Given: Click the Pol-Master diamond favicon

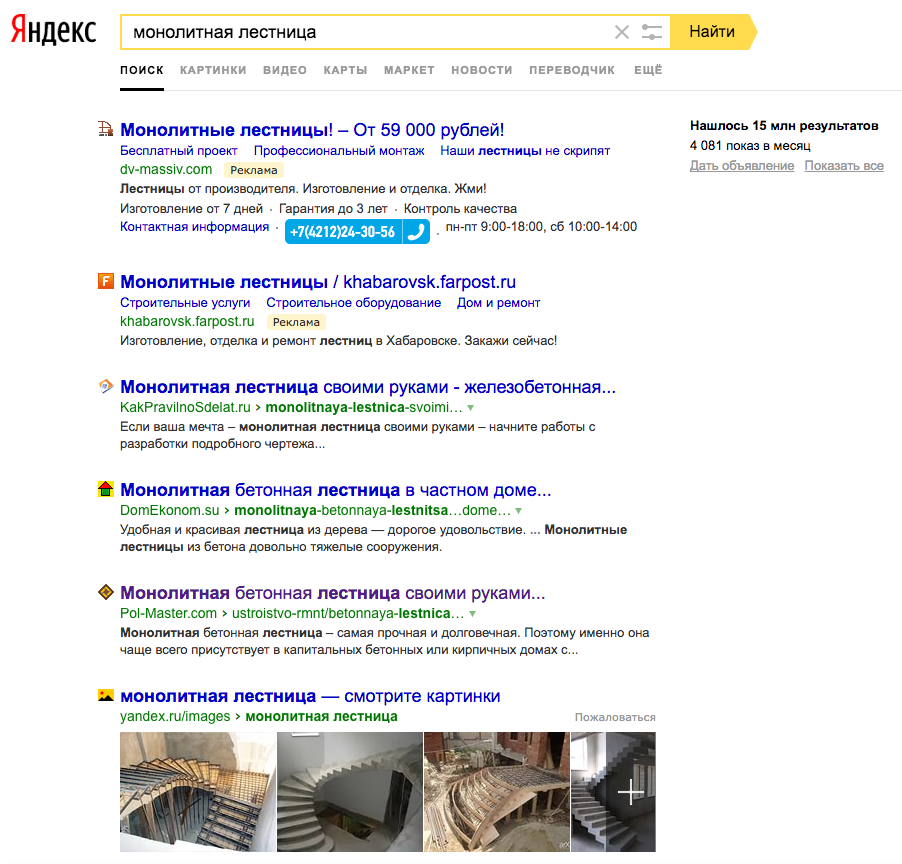Looking at the screenshot, I should point(105,593).
